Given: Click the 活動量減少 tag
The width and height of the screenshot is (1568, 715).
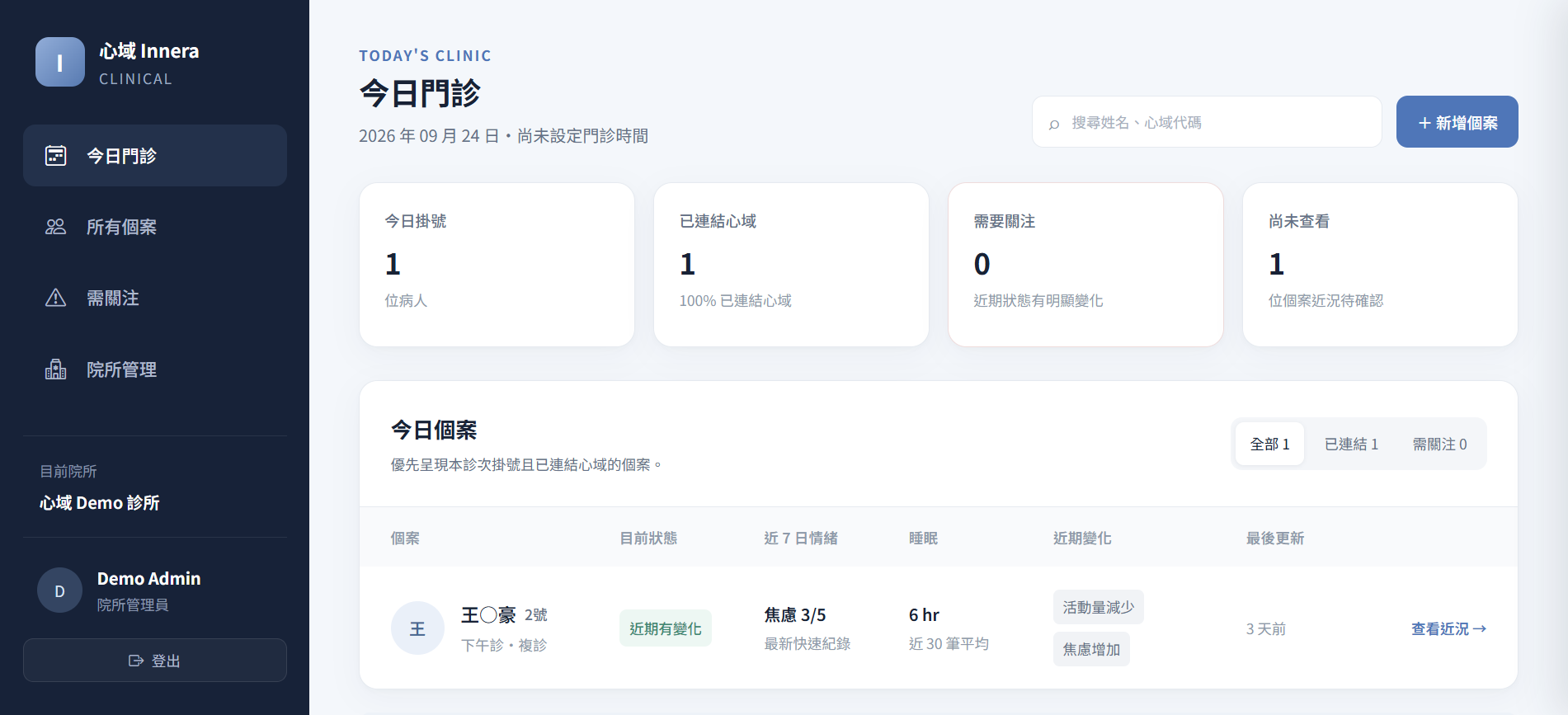Looking at the screenshot, I should (1099, 607).
